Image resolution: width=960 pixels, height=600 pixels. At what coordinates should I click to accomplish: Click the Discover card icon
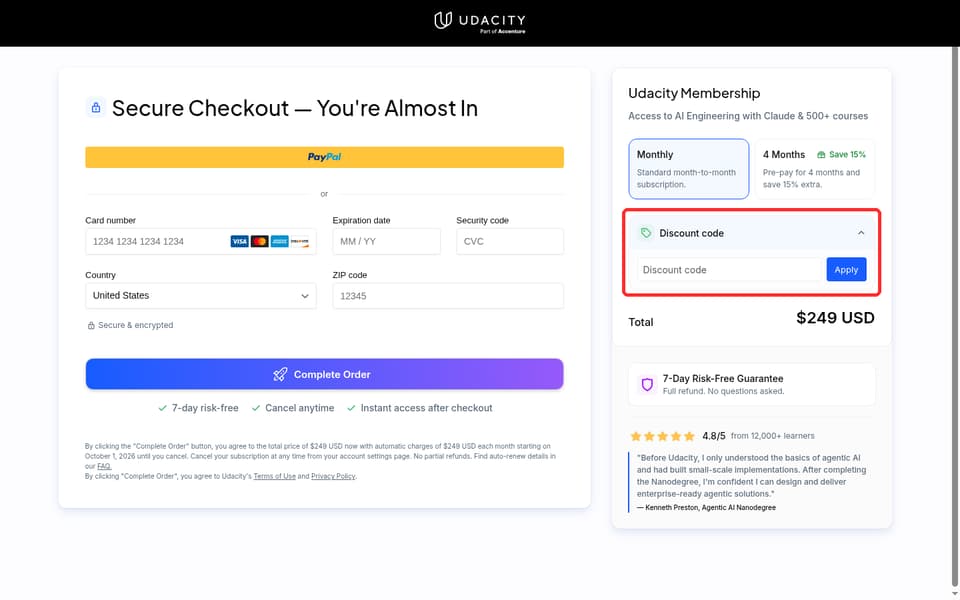[299, 241]
